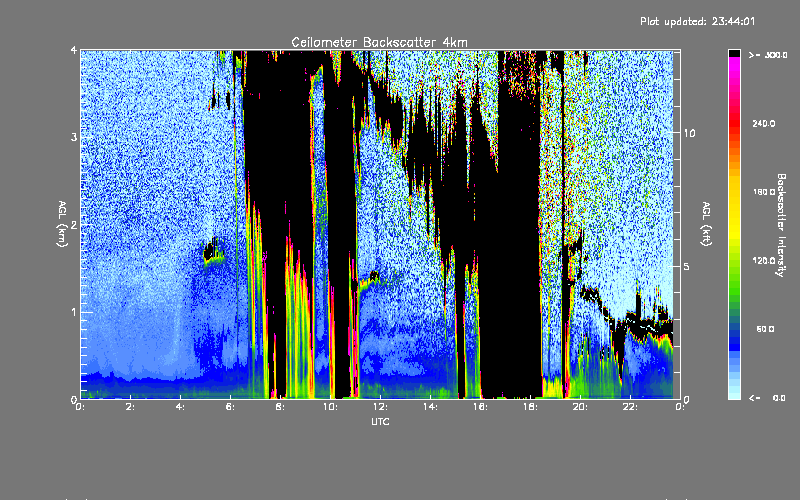The image size is (800, 500).
Task: Select the 'Plot updated: 23:44:01' timestamp
Action: pos(697,21)
